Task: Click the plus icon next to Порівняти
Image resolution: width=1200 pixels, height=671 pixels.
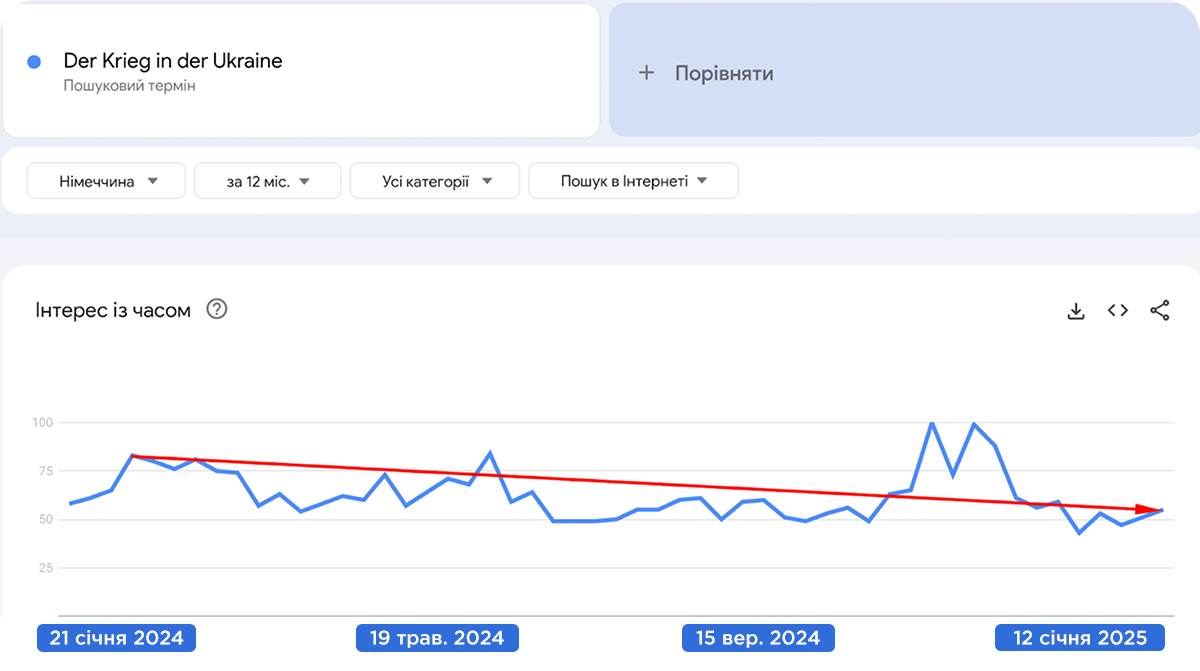Action: point(647,73)
